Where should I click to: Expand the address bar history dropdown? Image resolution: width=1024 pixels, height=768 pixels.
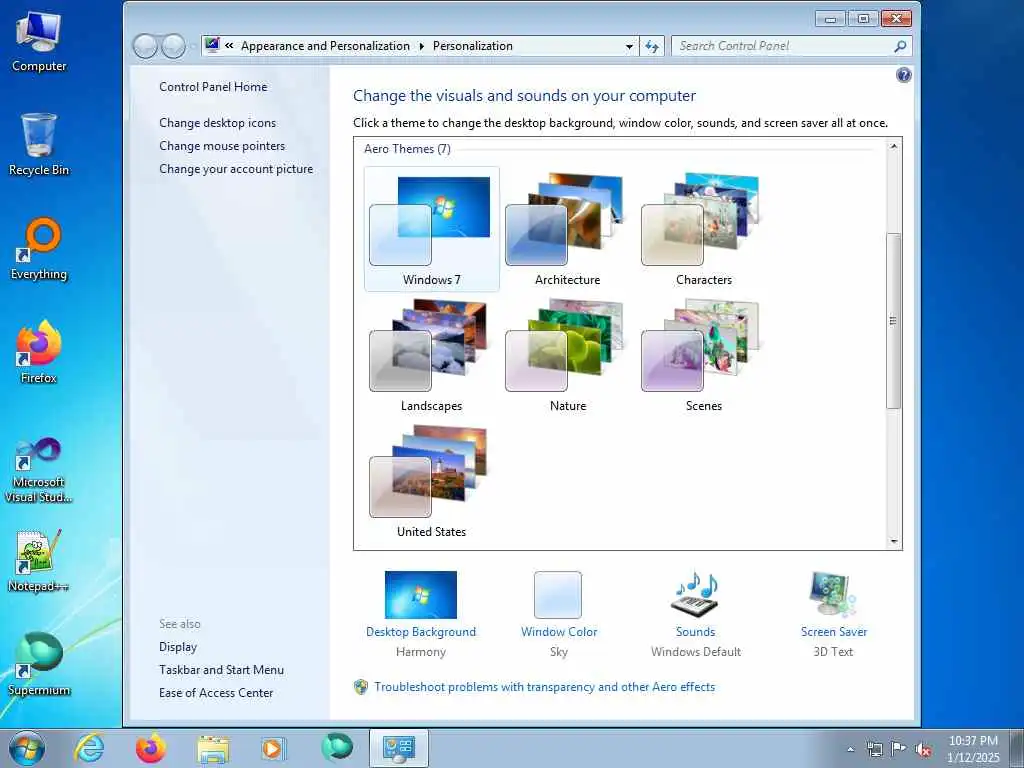coord(629,46)
